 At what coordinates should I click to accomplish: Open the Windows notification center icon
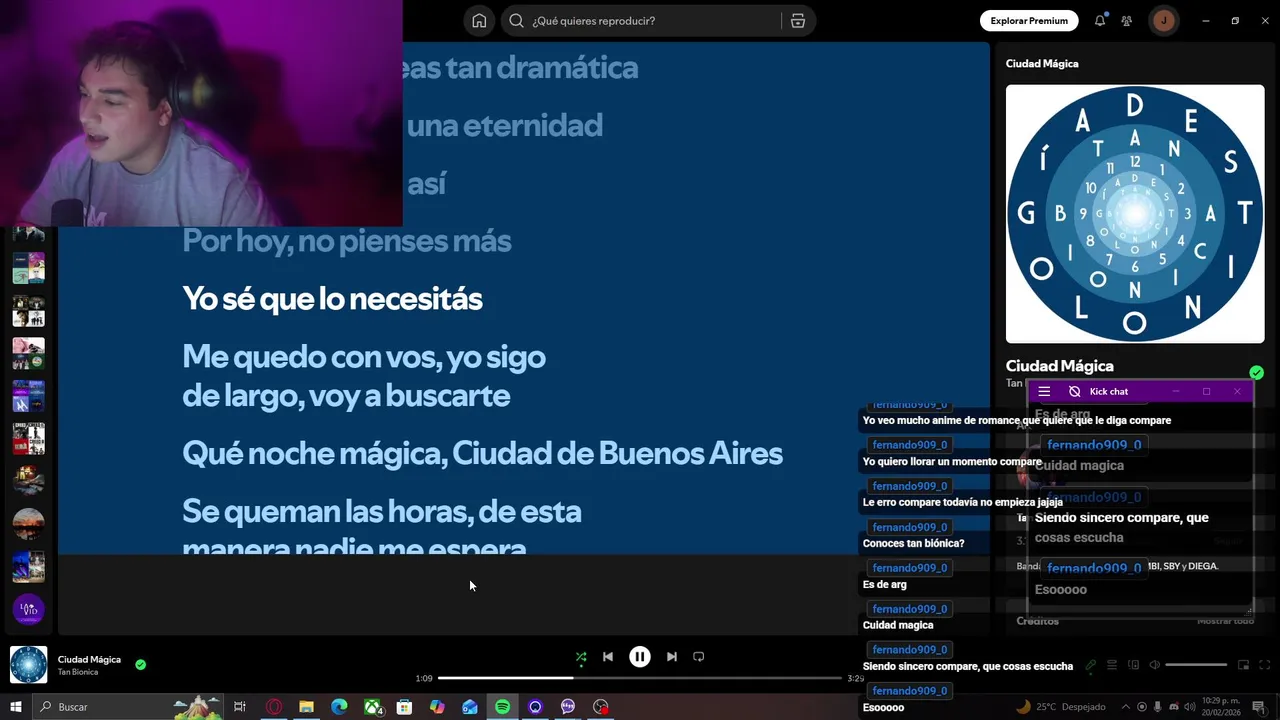(1259, 707)
